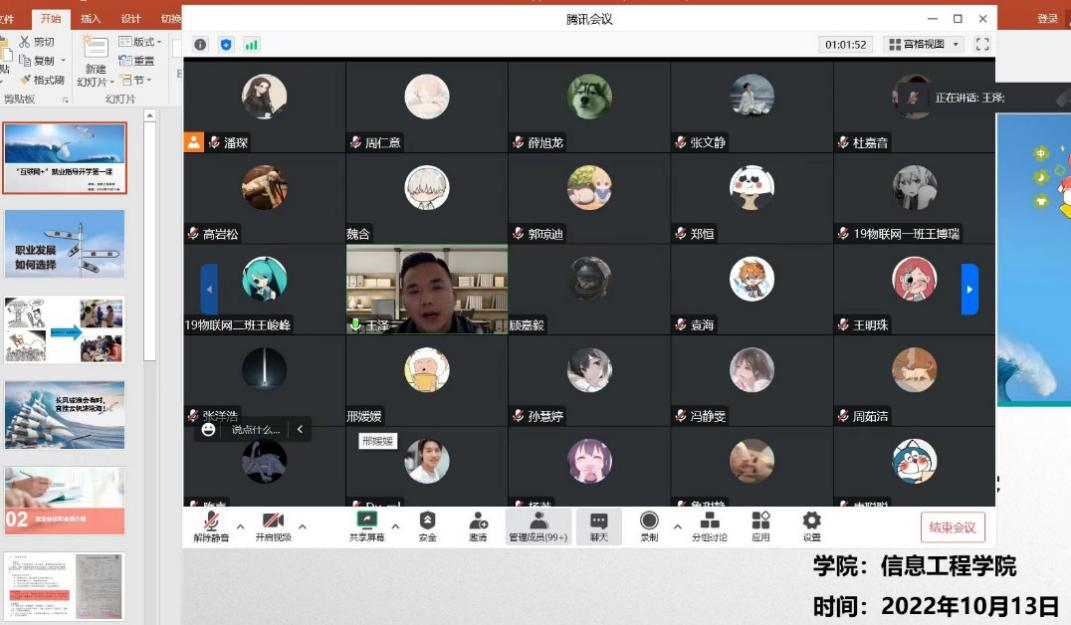Open the 设计 ribbon tab
This screenshot has width=1071, height=625.
pyautogui.click(x=131, y=19)
